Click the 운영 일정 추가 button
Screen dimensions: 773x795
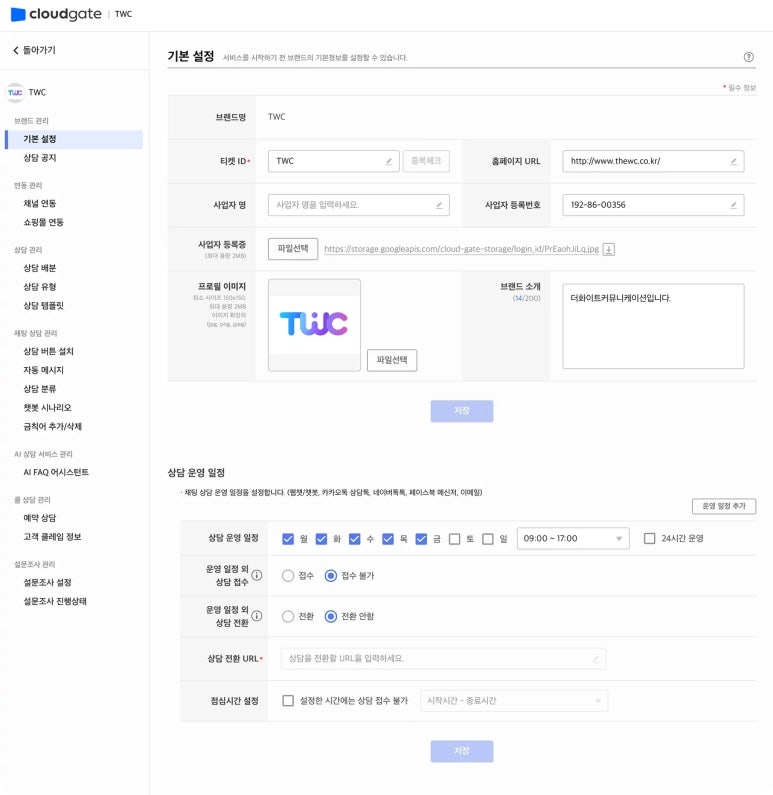pyautogui.click(x=723, y=507)
